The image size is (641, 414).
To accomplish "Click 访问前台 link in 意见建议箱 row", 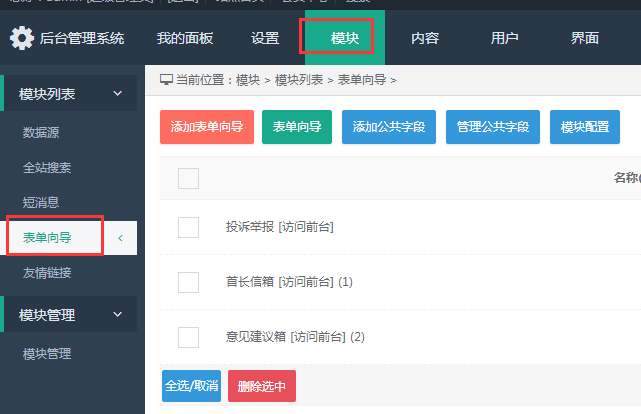I will tap(318, 337).
